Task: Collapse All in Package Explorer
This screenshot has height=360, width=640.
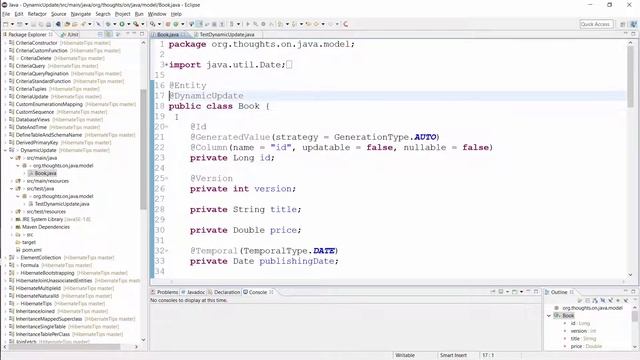Action: point(100,35)
